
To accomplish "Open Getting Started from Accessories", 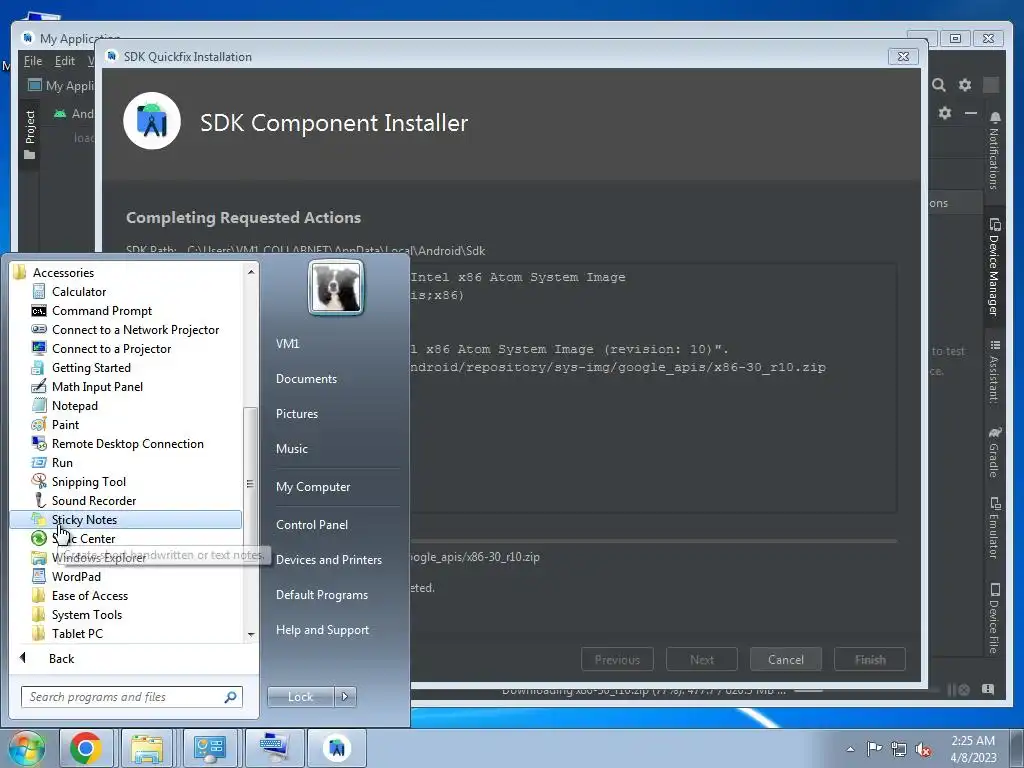I will tap(91, 368).
